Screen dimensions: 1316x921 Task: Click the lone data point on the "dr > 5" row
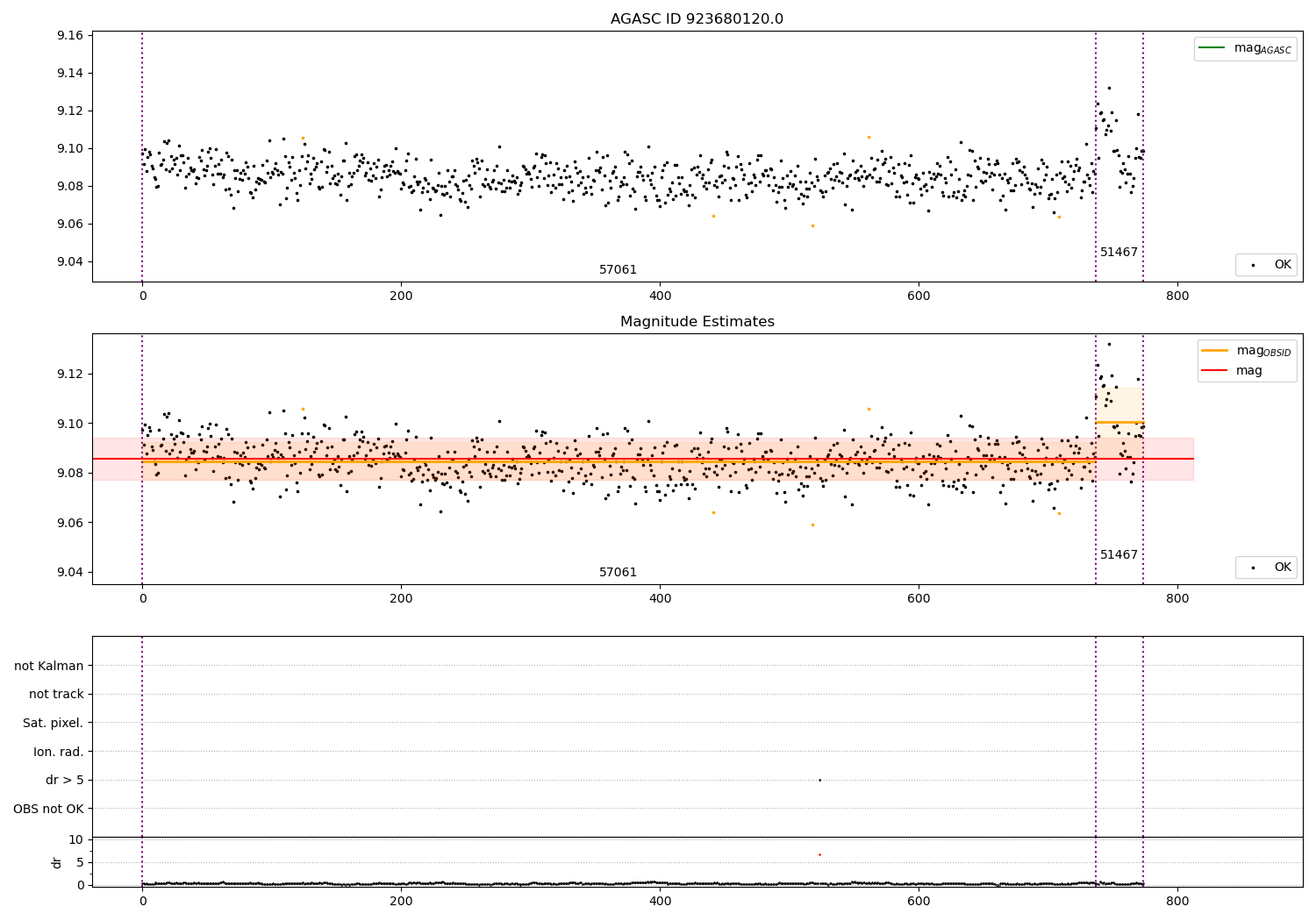point(819,780)
